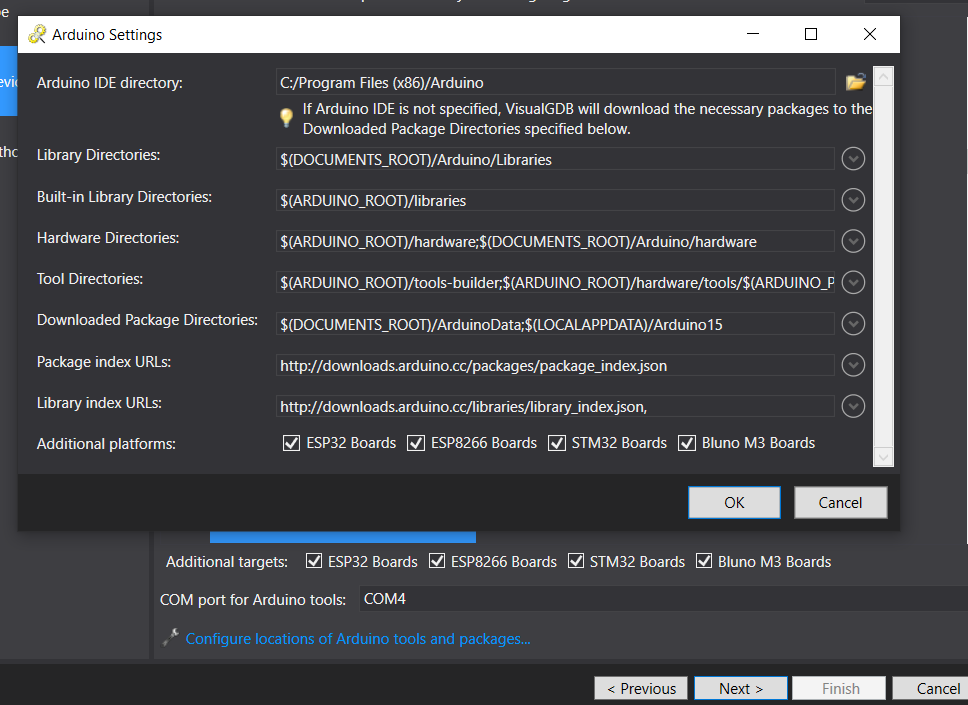Screen dimensions: 968x705
Task: Click the Arduino Settings title bar icon
Action: click(x=37, y=35)
